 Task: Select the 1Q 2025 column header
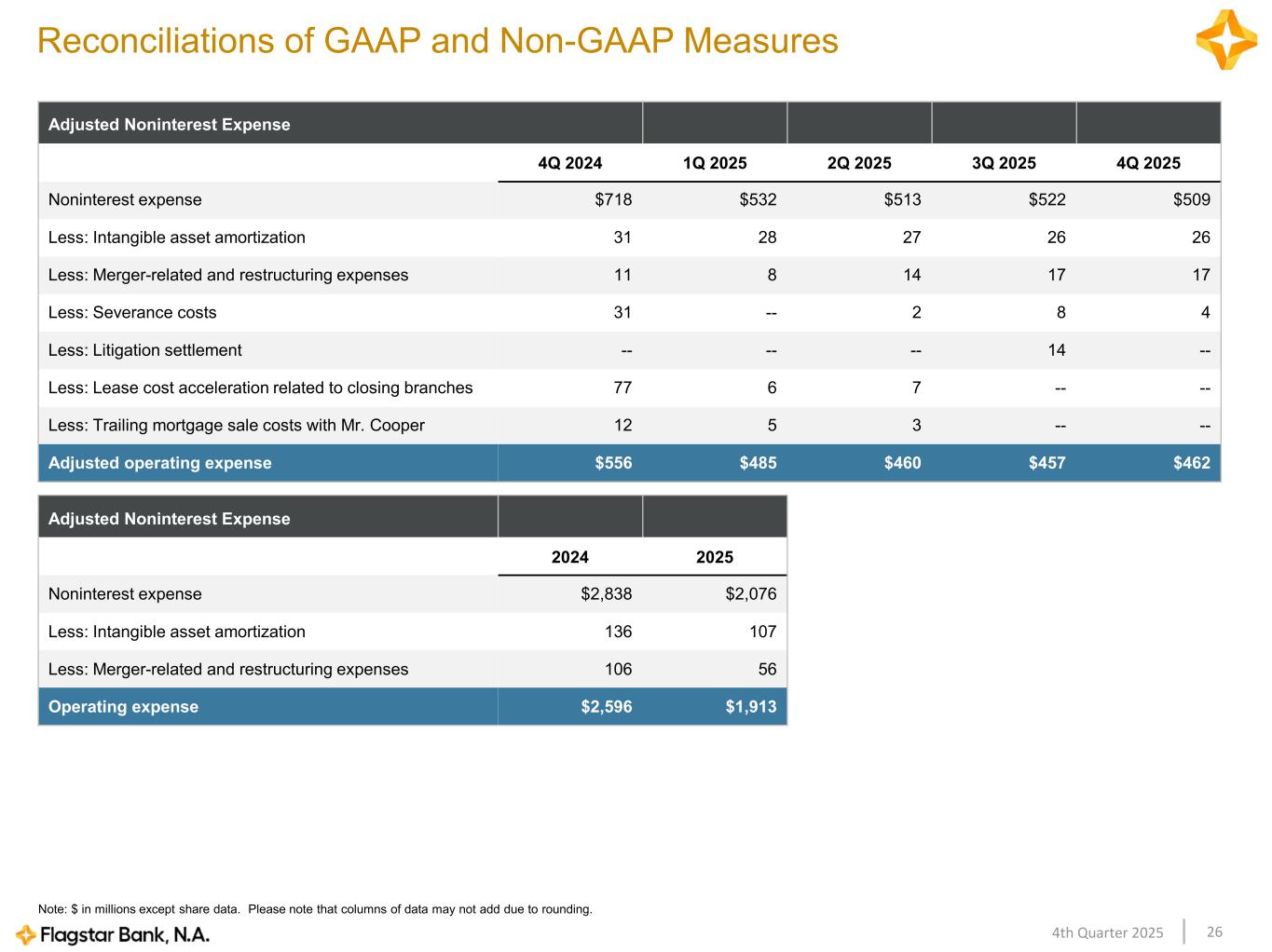pos(714,163)
